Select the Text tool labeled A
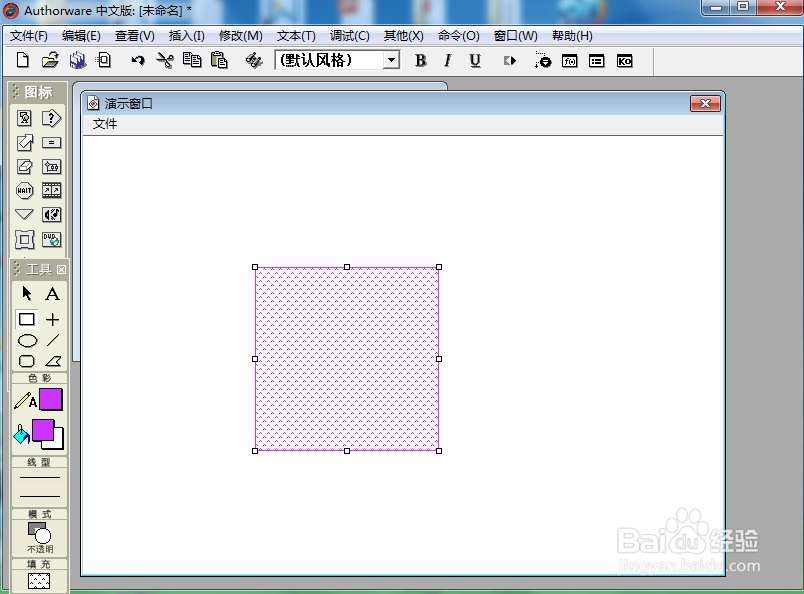Viewport: 804px width, 594px height. (x=52, y=294)
